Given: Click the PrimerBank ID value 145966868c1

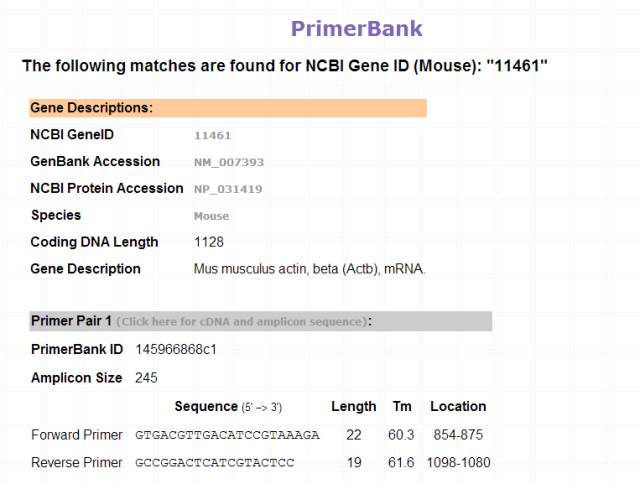Looking at the screenshot, I should [176, 349].
